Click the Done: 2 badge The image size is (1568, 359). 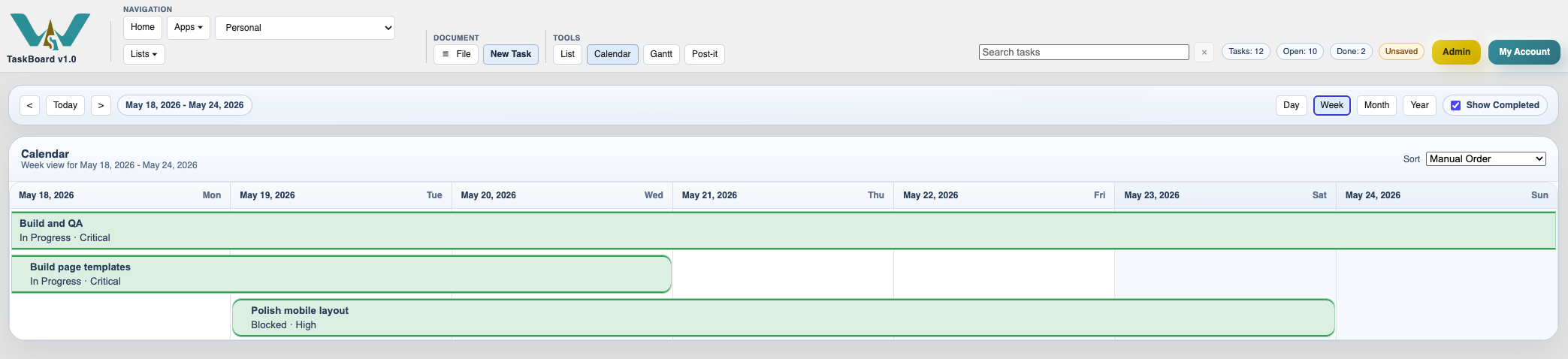click(x=1352, y=52)
